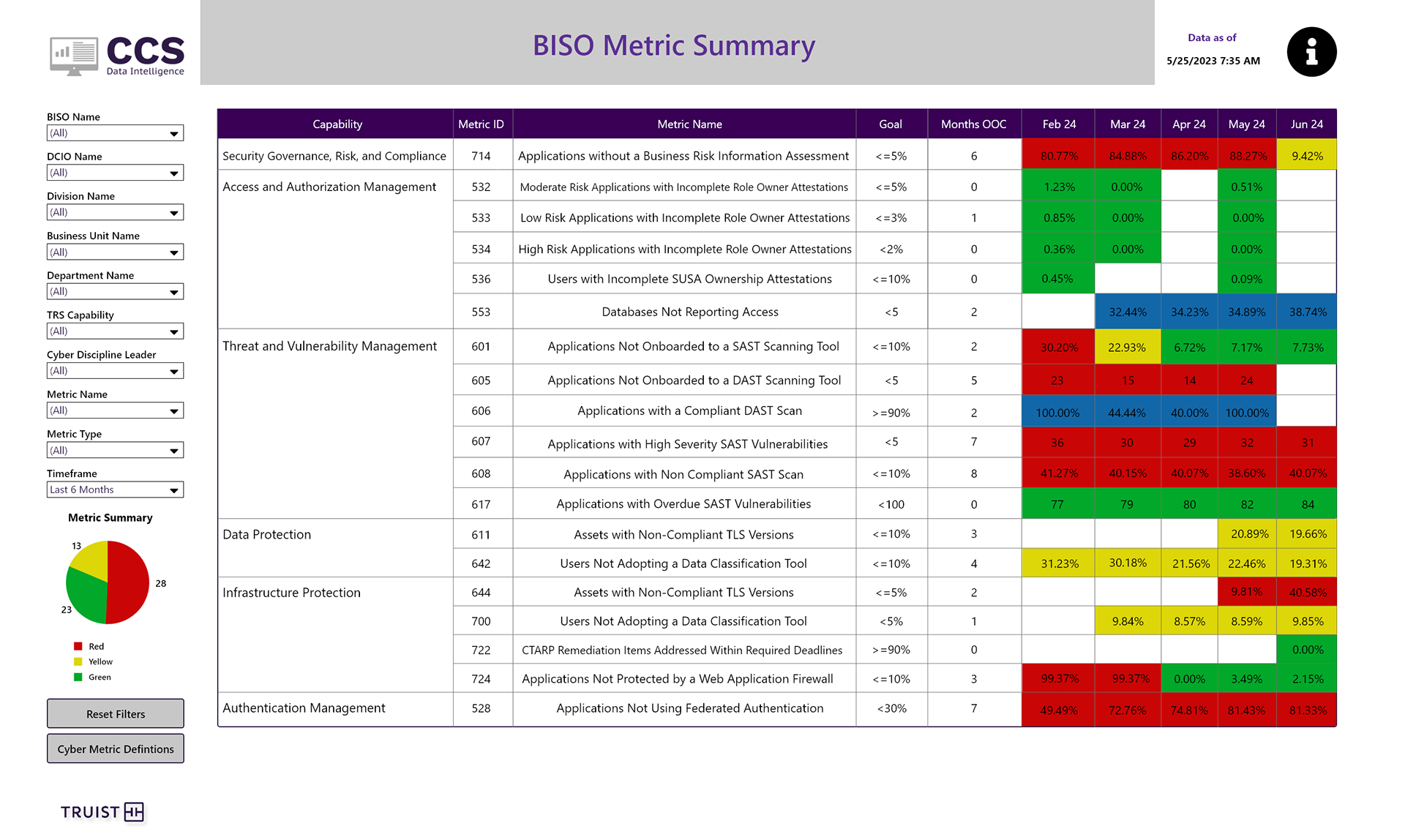Image resolution: width=1405 pixels, height=840 pixels.
Task: Select the red slice of the pie chart
Action: (129, 582)
